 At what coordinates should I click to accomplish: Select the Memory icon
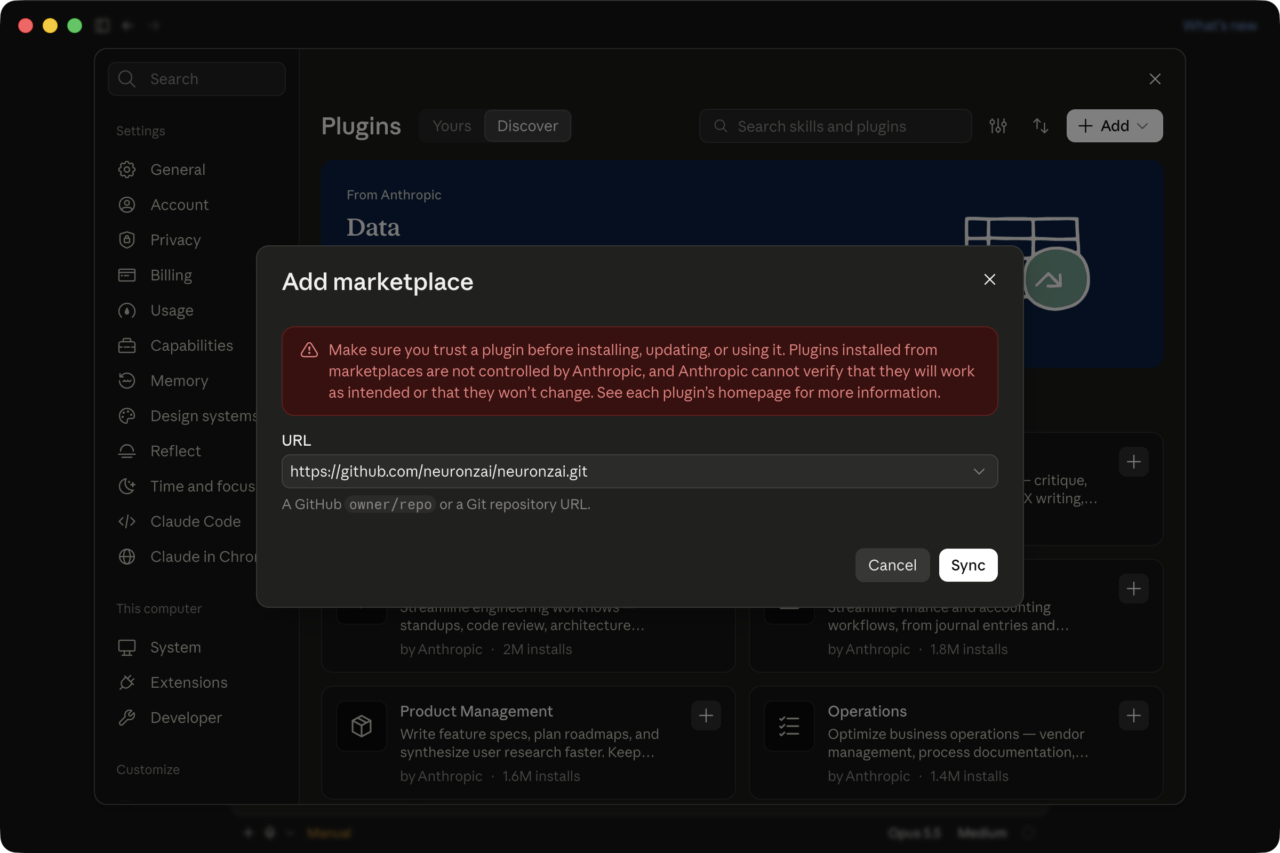click(x=127, y=381)
